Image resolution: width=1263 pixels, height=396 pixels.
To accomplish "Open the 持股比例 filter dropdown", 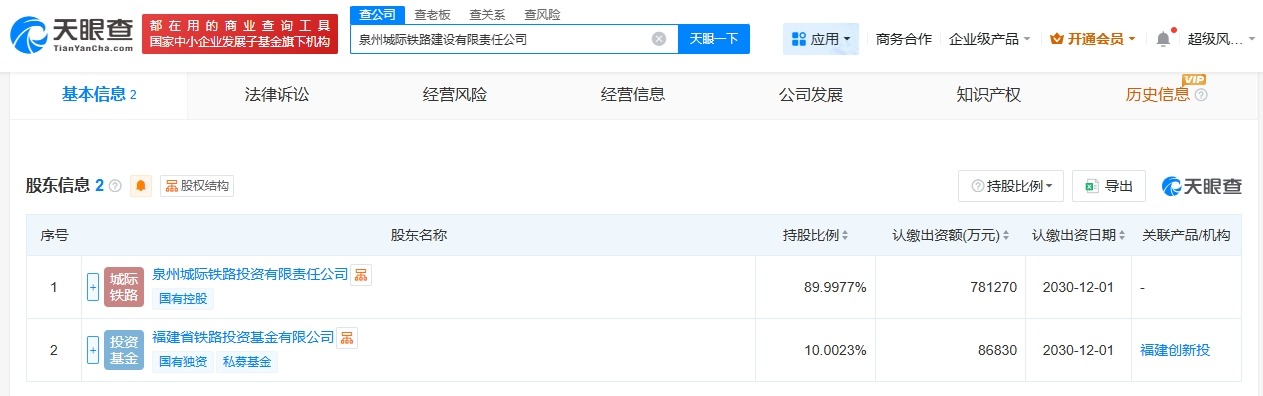I will [1010, 186].
